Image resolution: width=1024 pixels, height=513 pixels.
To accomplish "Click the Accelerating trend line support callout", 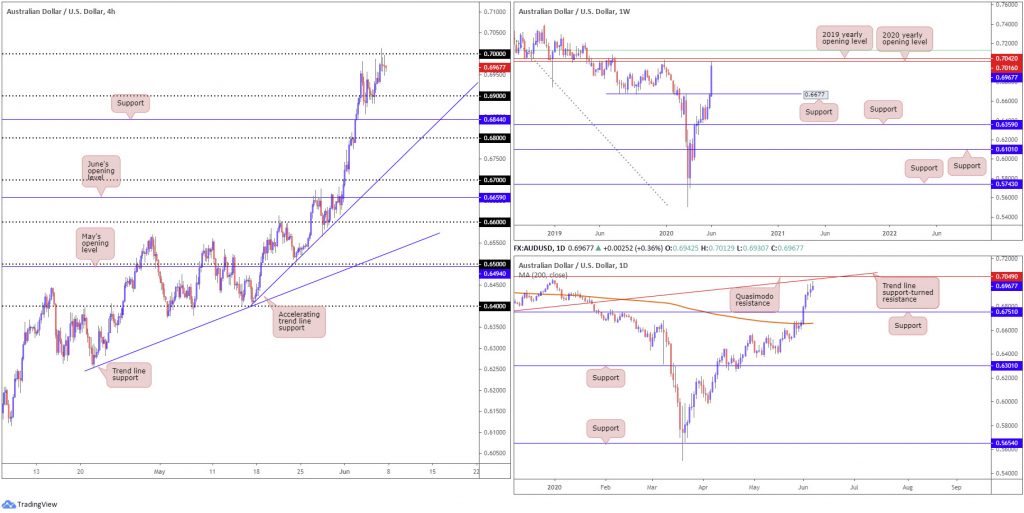I will tap(298, 322).
